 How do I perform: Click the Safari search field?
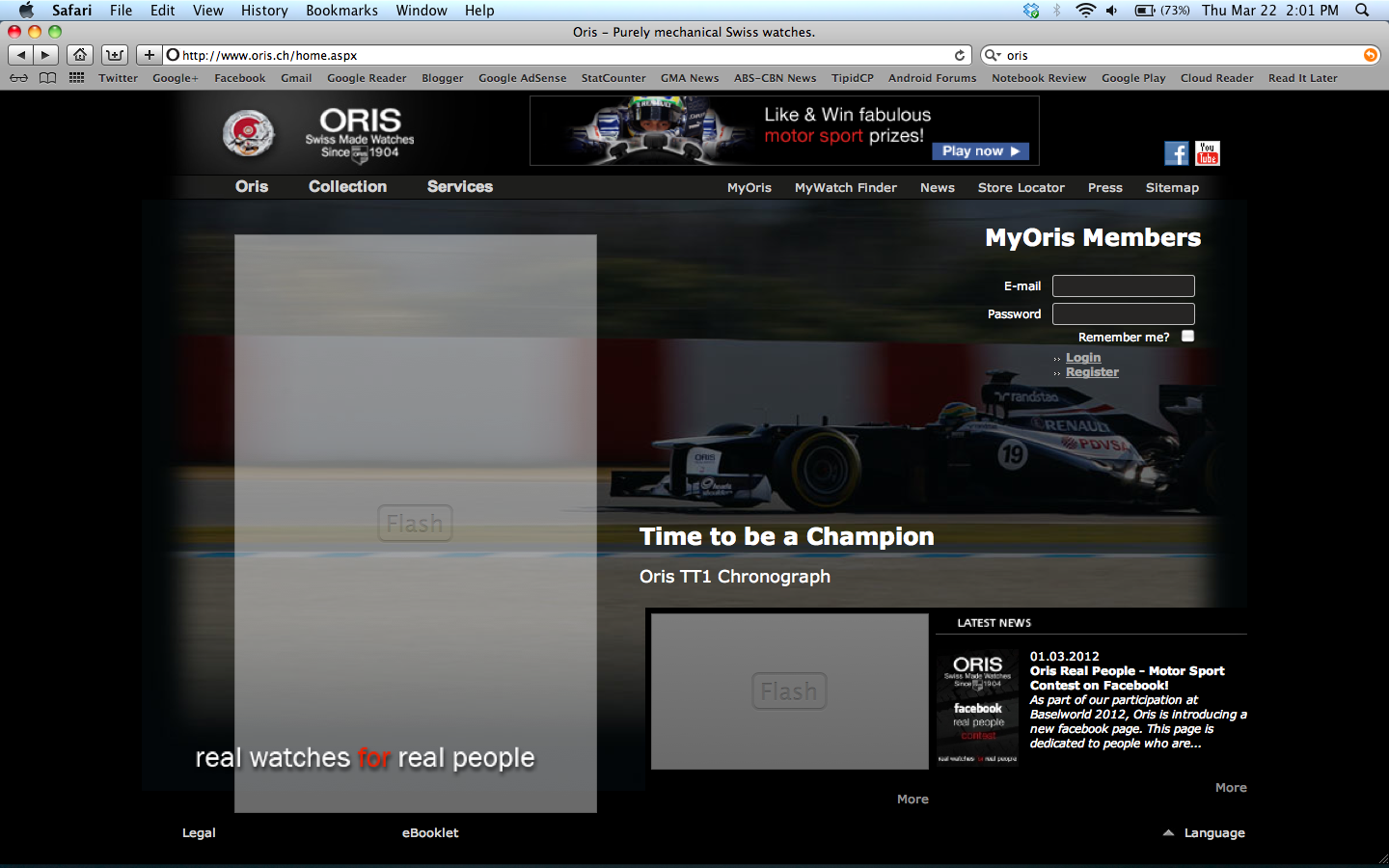click(x=1180, y=55)
